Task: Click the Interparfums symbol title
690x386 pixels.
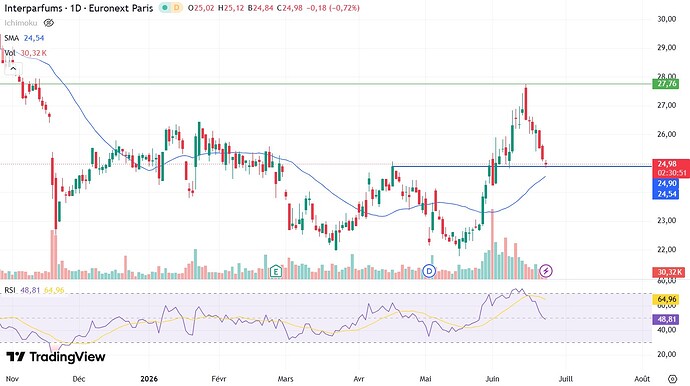Action: tap(79, 8)
